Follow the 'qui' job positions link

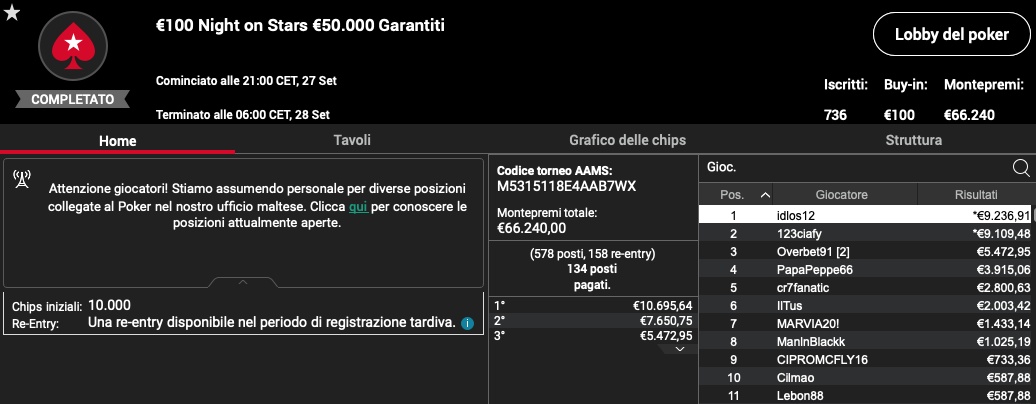358,206
